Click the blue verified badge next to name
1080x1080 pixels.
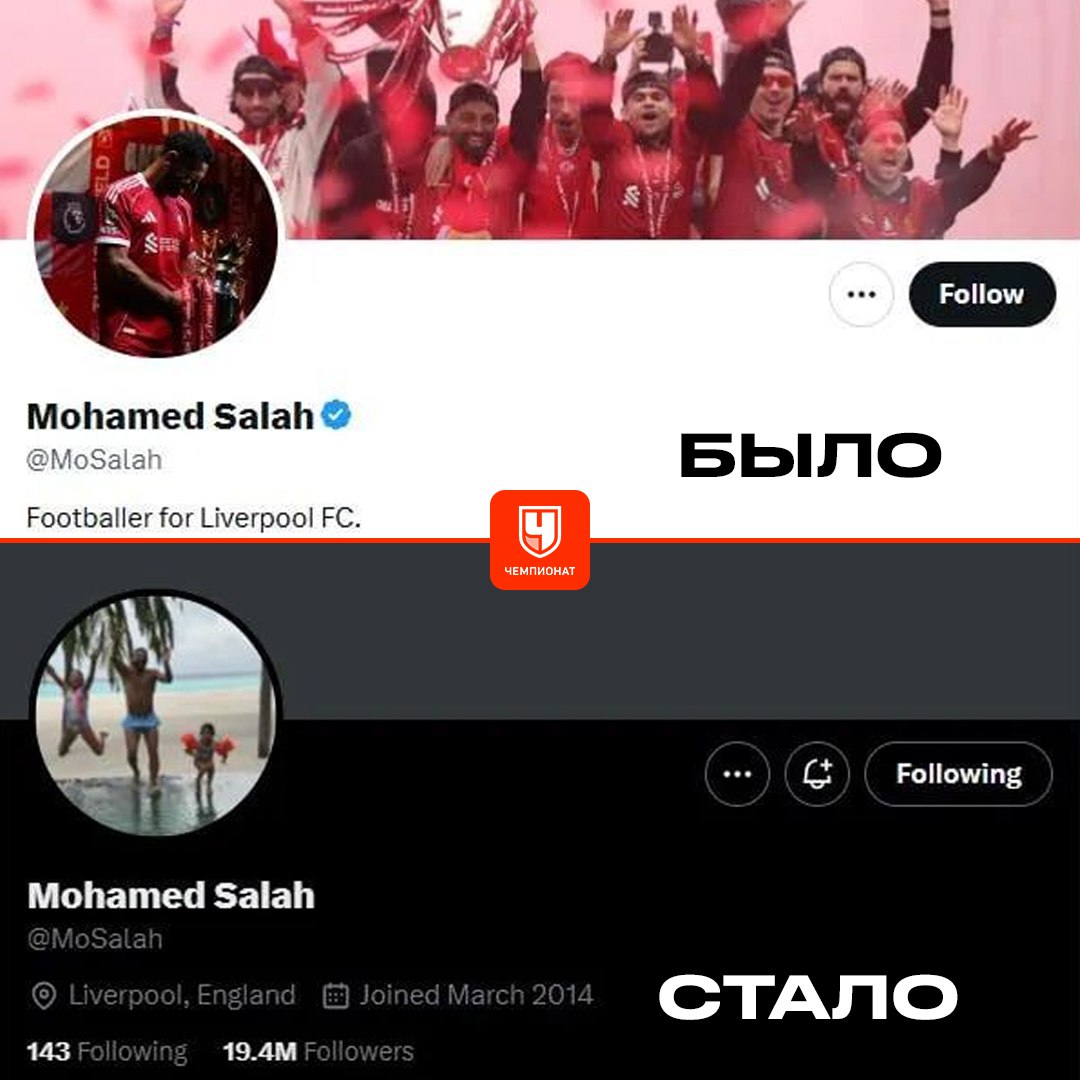[x=336, y=415]
